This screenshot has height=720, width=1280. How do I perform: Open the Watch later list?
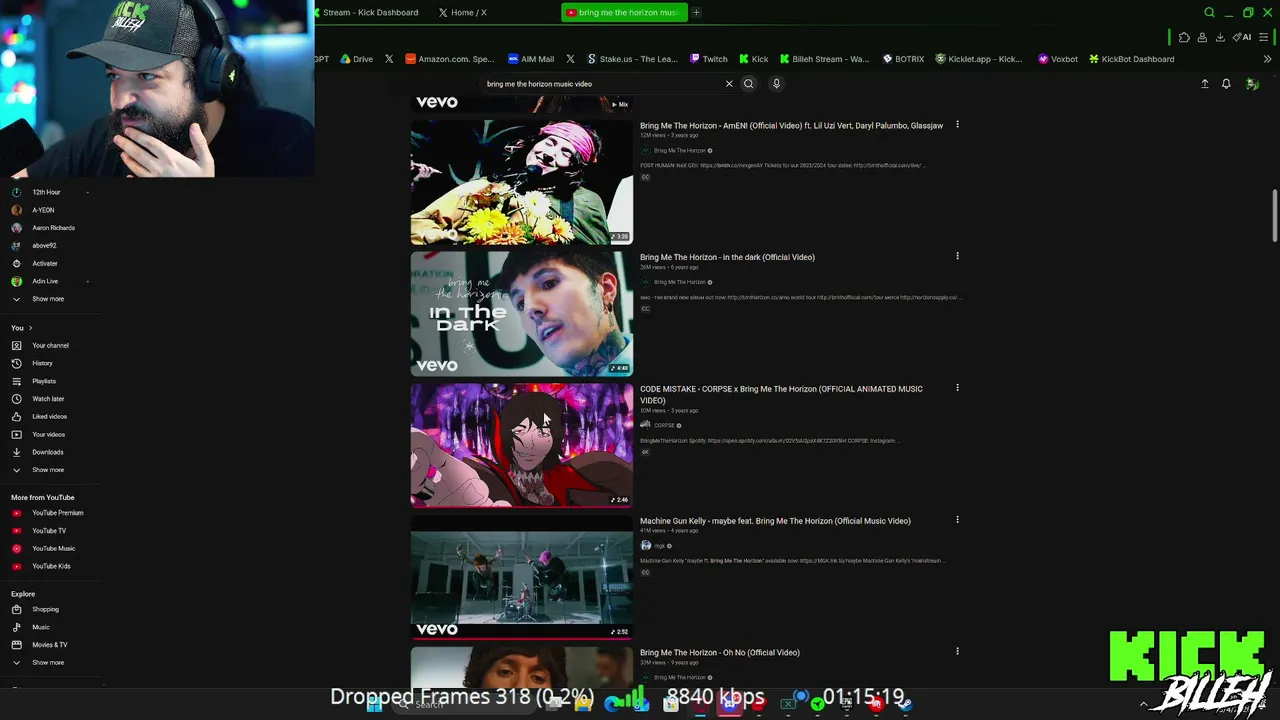(48, 399)
